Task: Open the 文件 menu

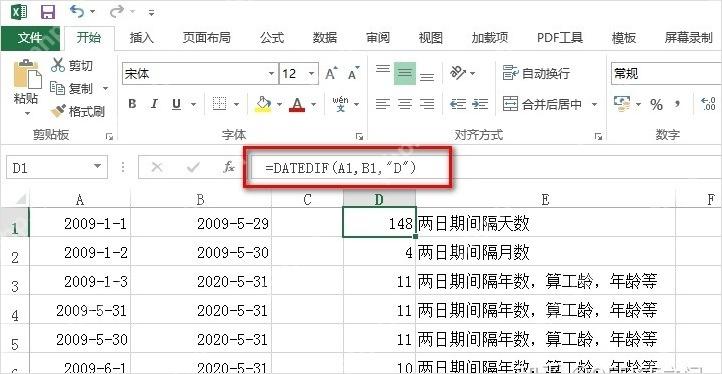Action: click(x=30, y=38)
